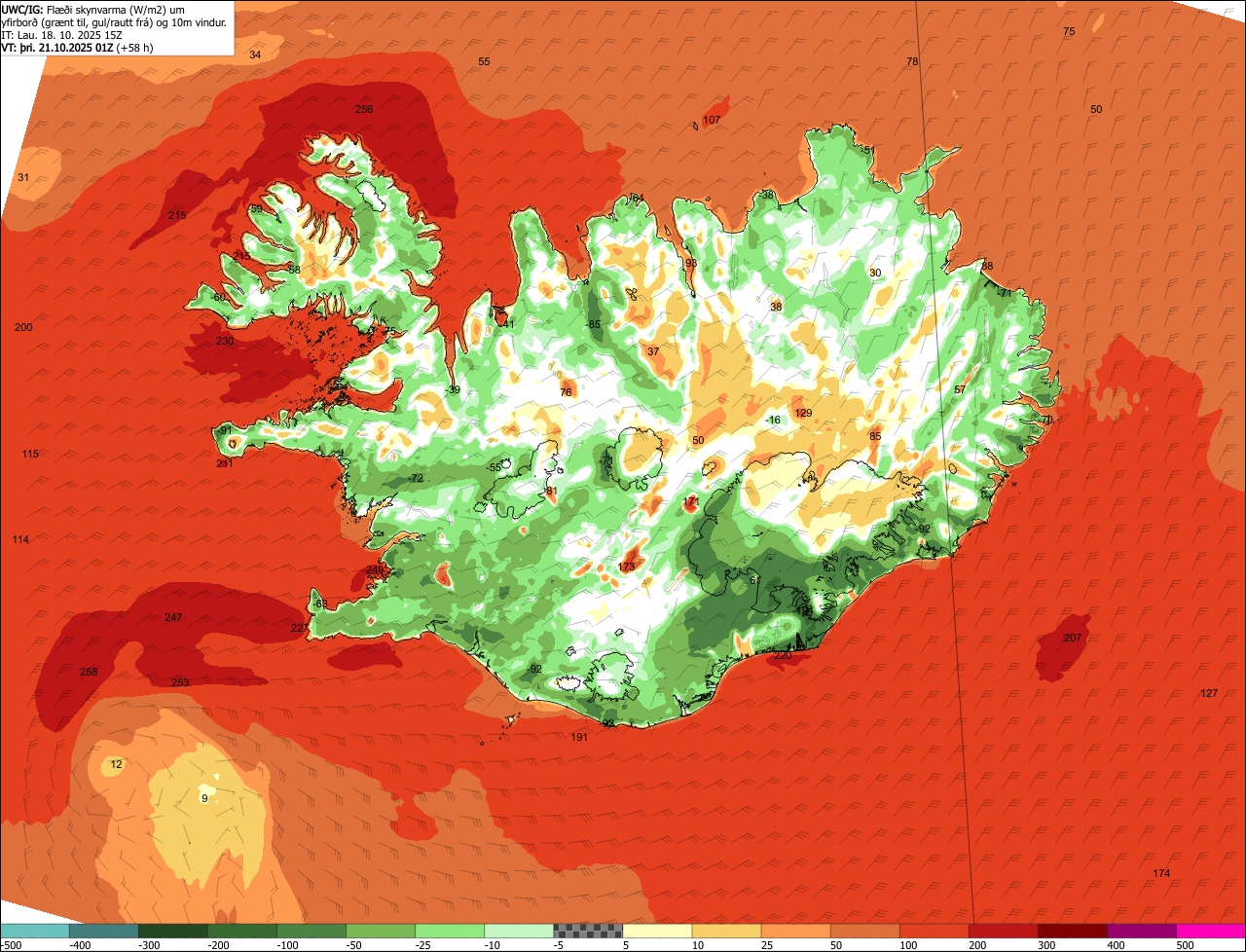Pick the light teal -500 to -400 legend swatch

pos(34,931)
